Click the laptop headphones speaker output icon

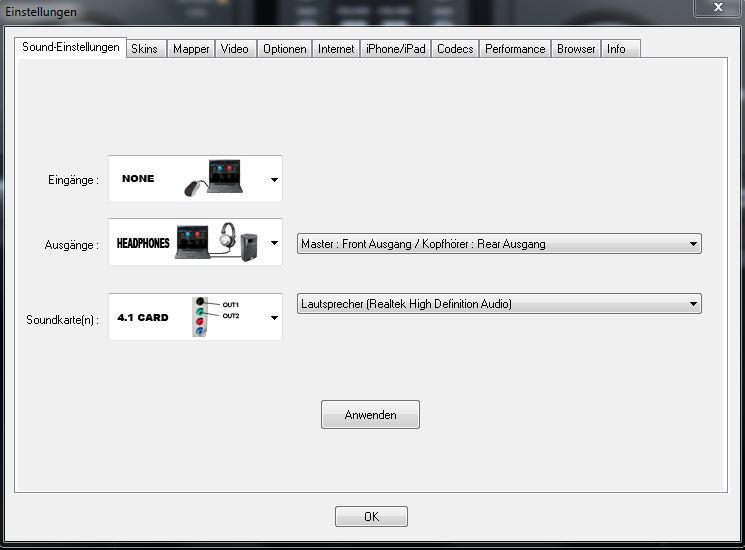(x=217, y=242)
